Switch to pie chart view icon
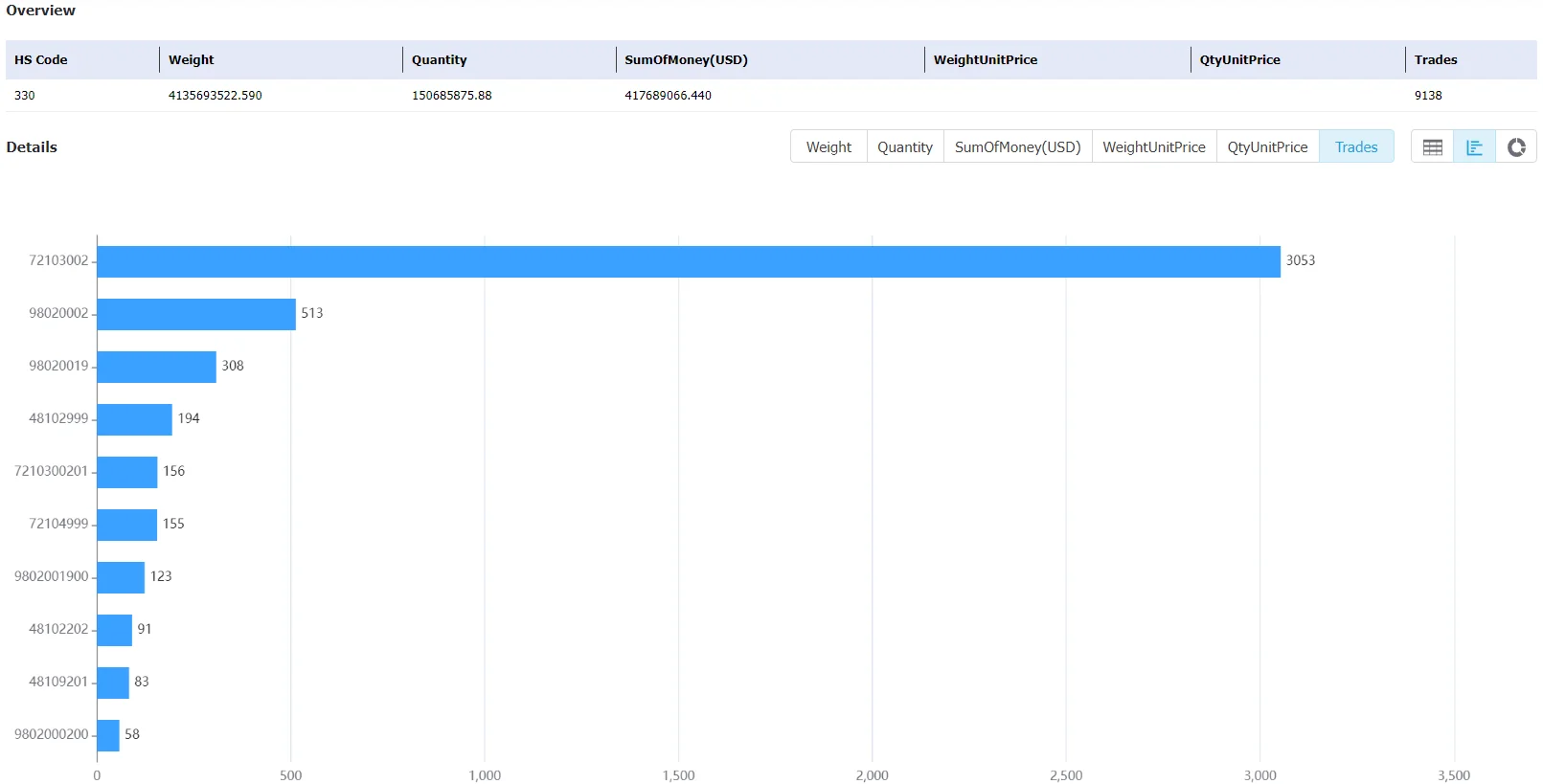Screen dimensions: 1543x784 tap(1516, 147)
